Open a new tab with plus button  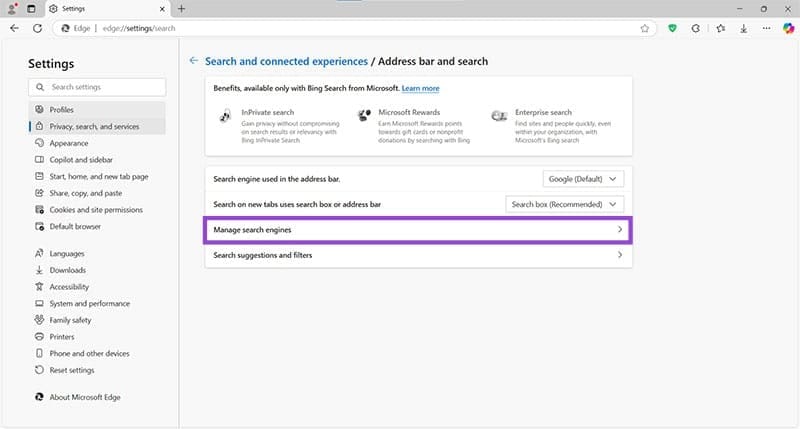pyautogui.click(x=181, y=9)
